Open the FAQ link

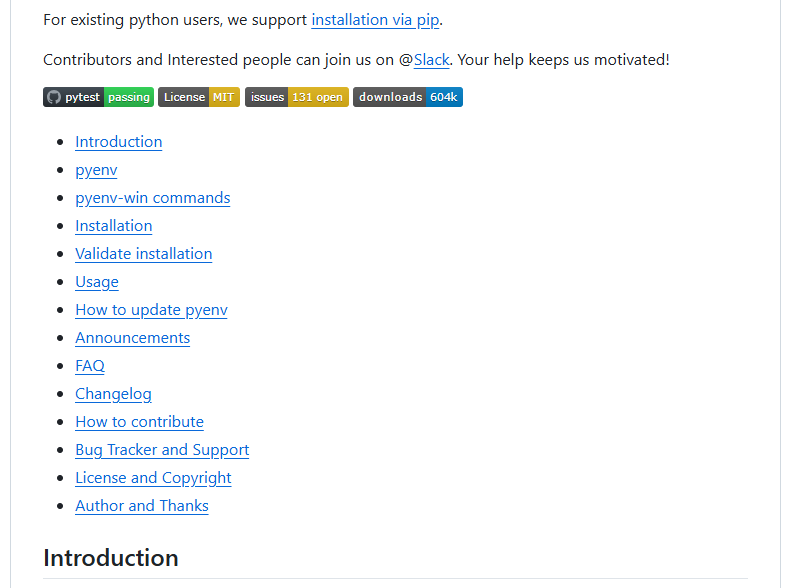click(90, 366)
